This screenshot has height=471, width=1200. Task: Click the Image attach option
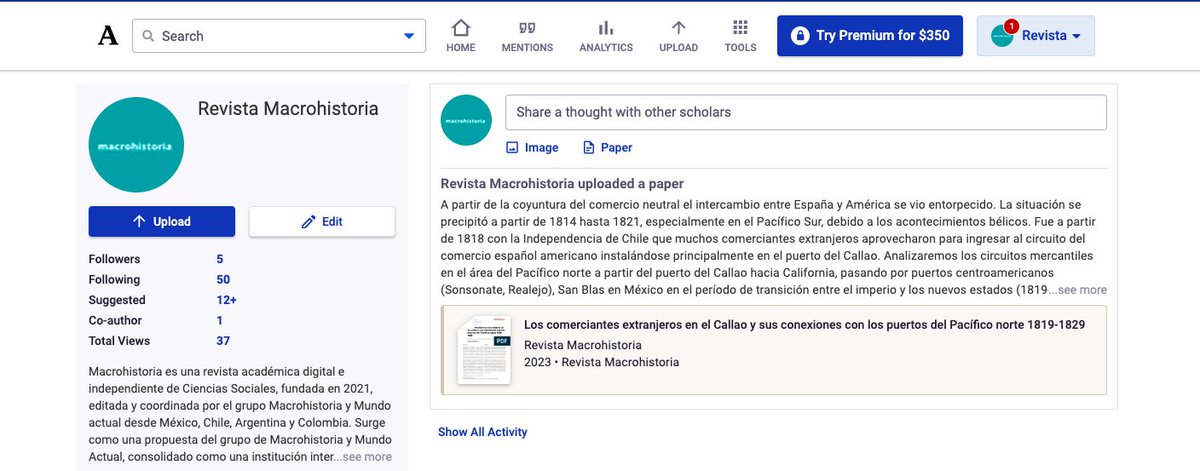tap(532, 148)
